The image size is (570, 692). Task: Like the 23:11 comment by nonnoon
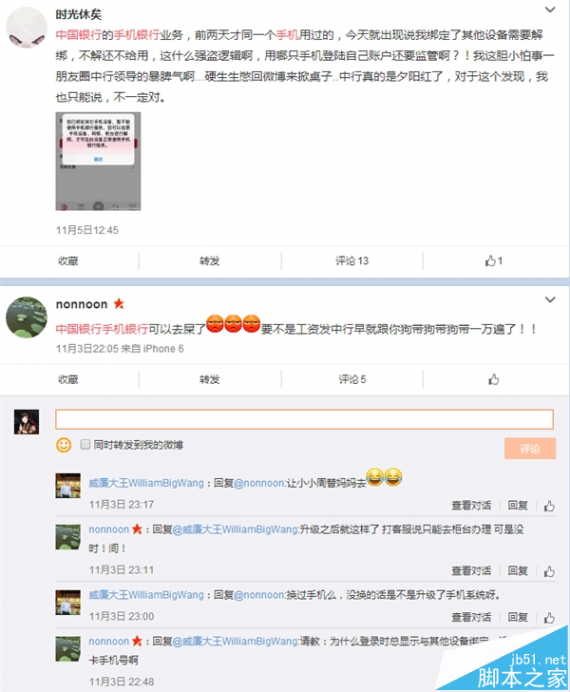tap(549, 571)
